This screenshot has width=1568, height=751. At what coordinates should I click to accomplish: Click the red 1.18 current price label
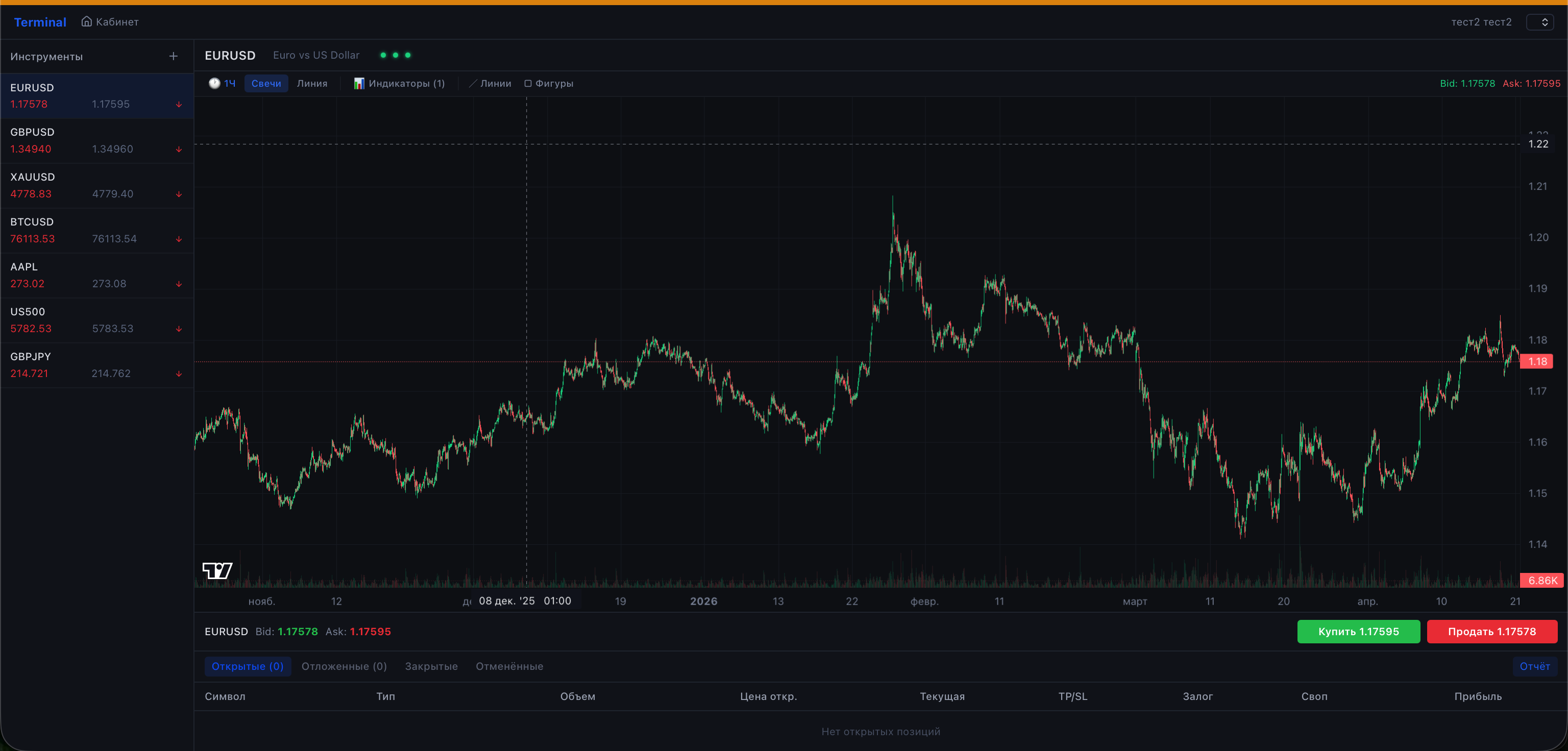coord(1536,362)
